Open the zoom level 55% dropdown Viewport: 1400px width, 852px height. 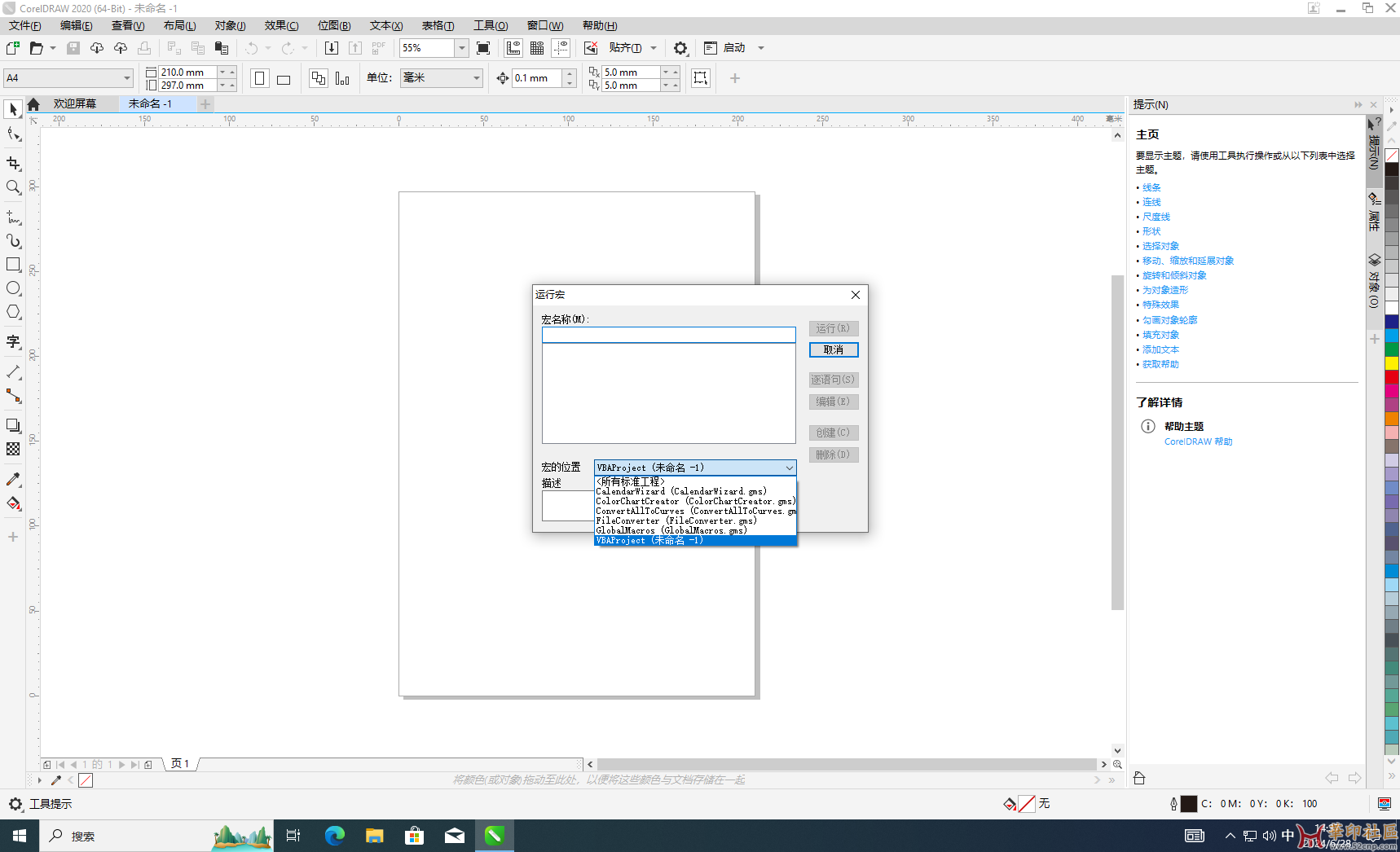point(461,48)
